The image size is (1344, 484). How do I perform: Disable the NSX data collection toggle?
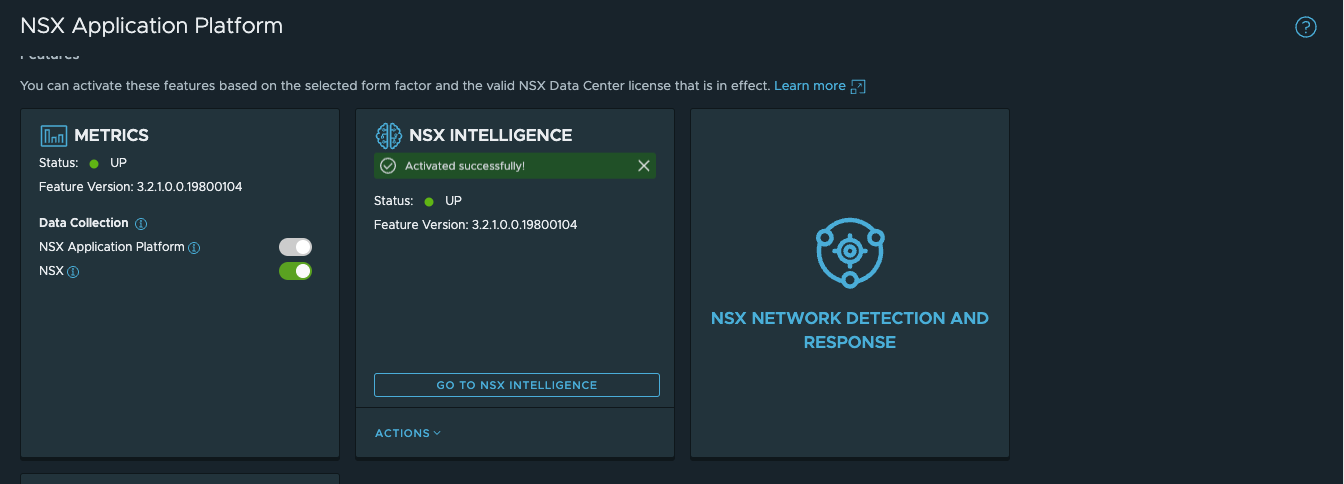point(295,271)
